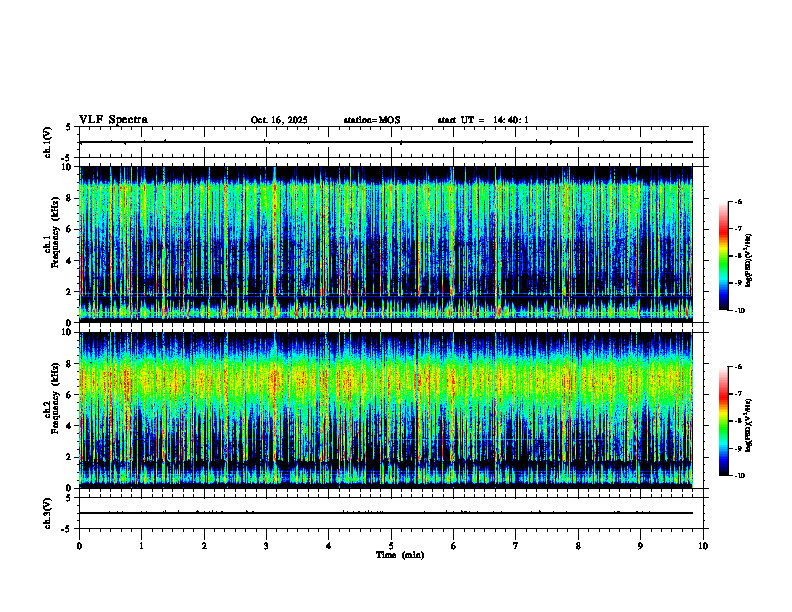Image resolution: width=792 pixels, height=612 pixels.
Task: Click time axis tick label "5"
Action: coord(391,546)
